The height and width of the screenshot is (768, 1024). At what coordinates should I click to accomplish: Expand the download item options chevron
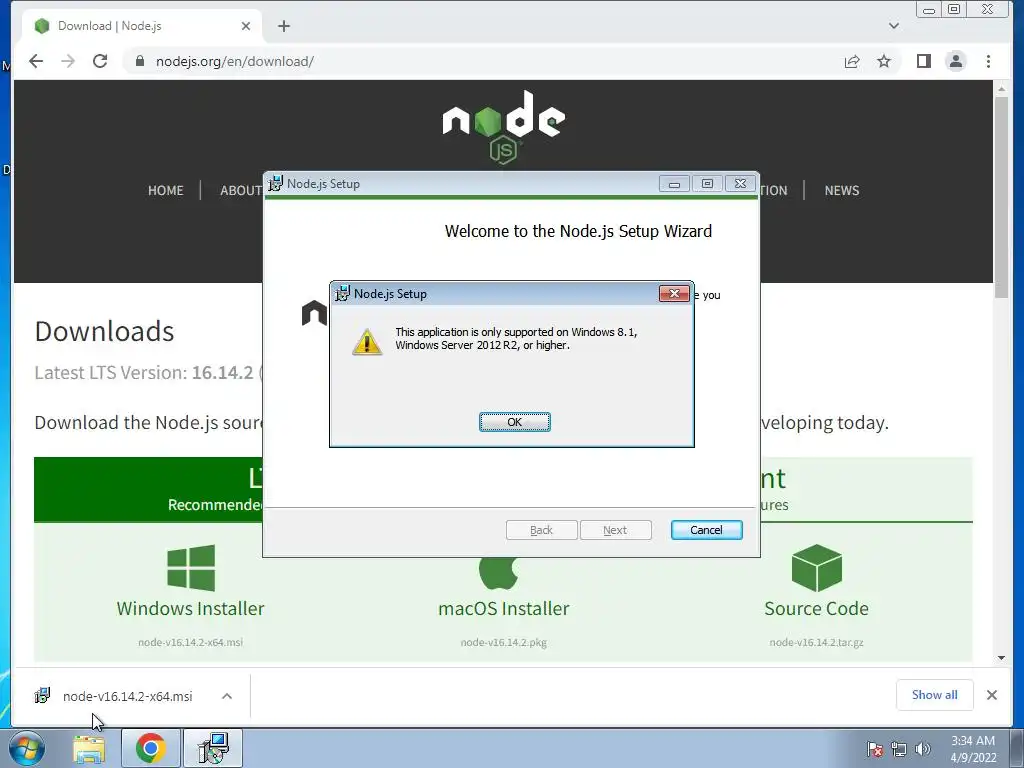click(227, 696)
